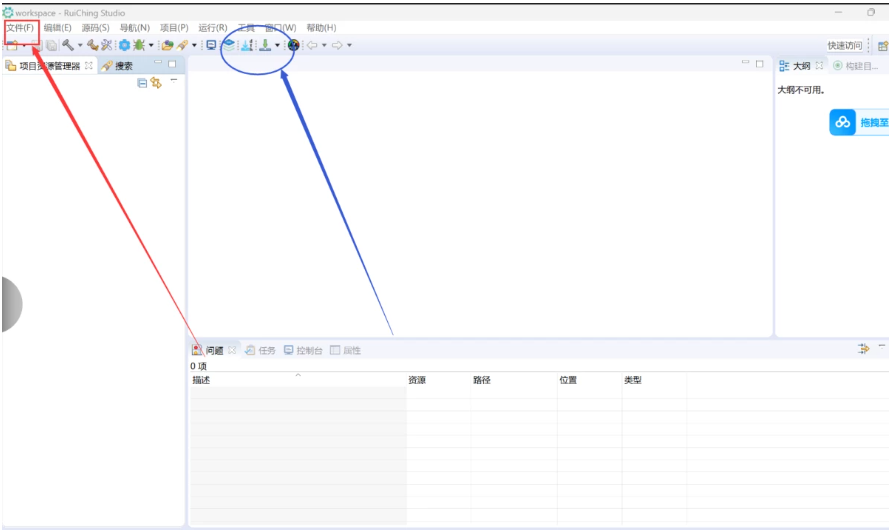The height and width of the screenshot is (530, 895).
Task: Click the colorful globe toolbar icon
Action: (293, 45)
